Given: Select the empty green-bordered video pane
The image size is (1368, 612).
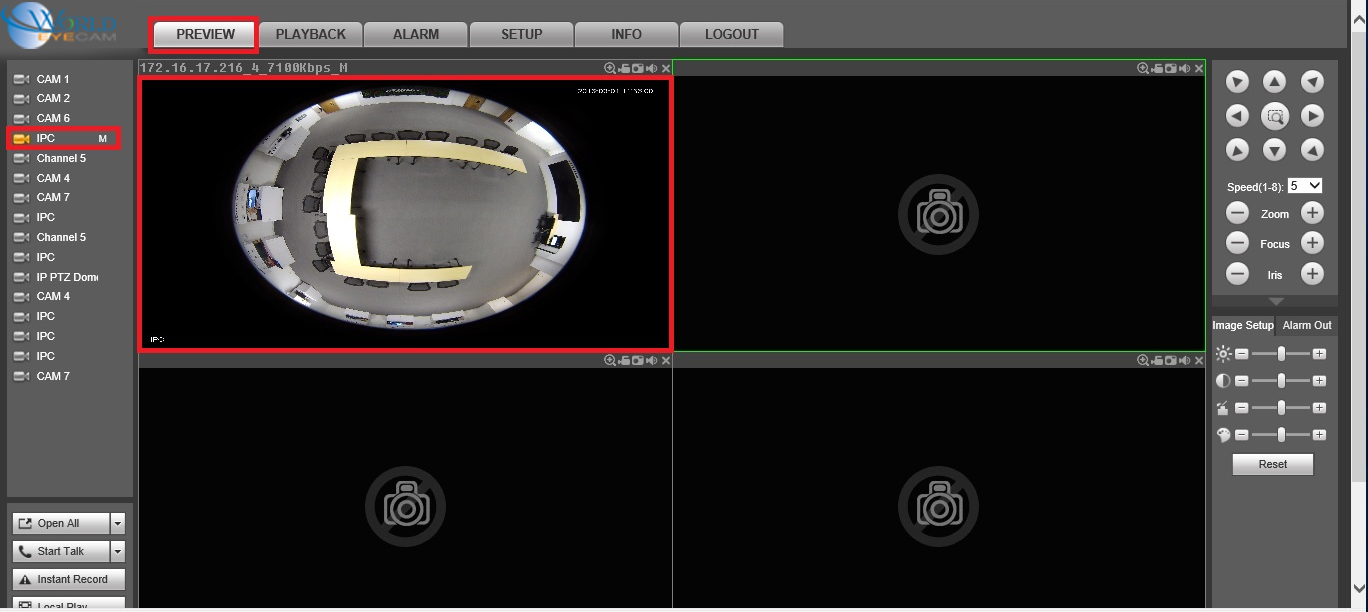Looking at the screenshot, I should tap(939, 213).
